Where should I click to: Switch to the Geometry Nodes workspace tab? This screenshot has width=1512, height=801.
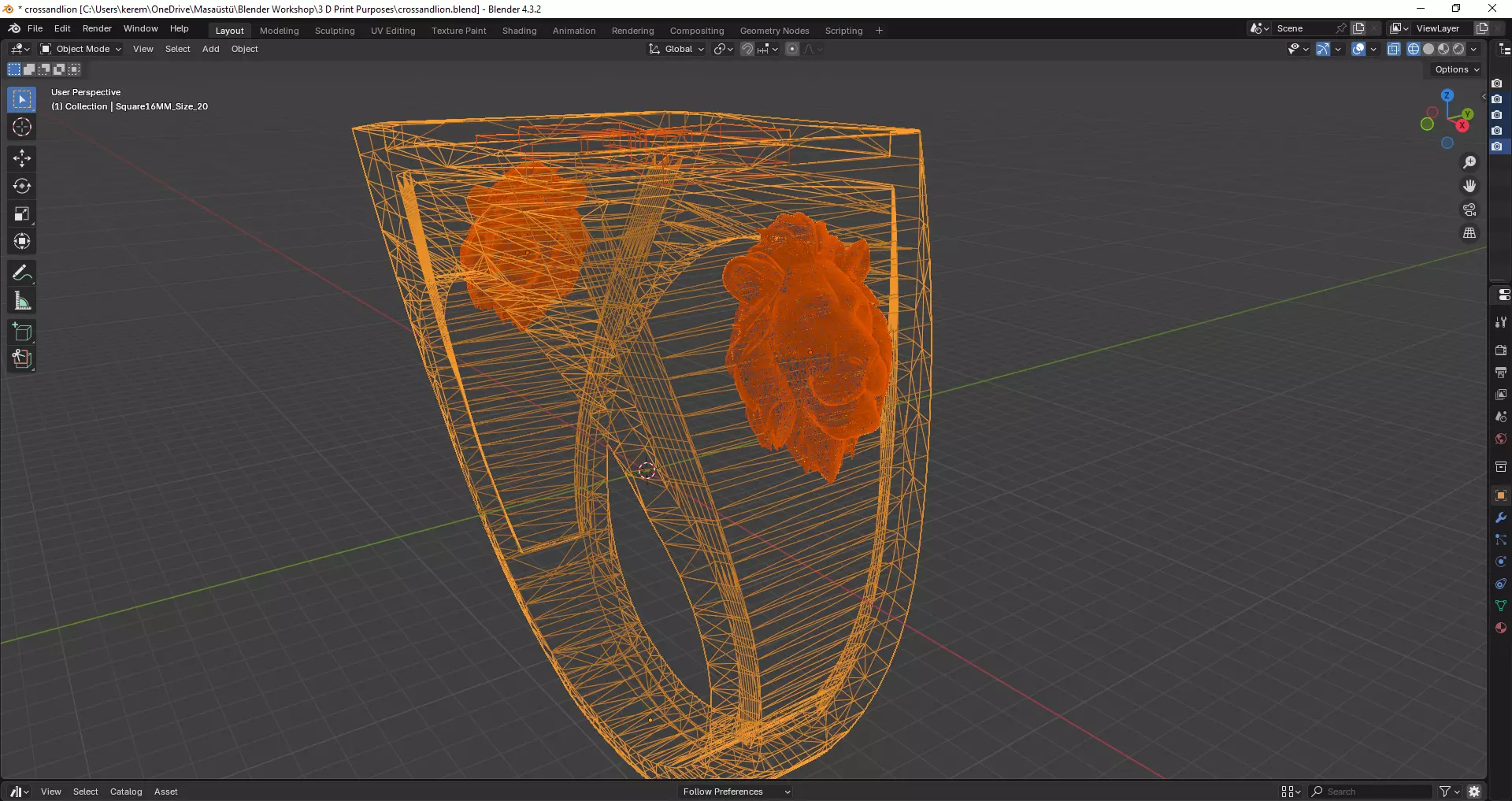pyautogui.click(x=774, y=31)
